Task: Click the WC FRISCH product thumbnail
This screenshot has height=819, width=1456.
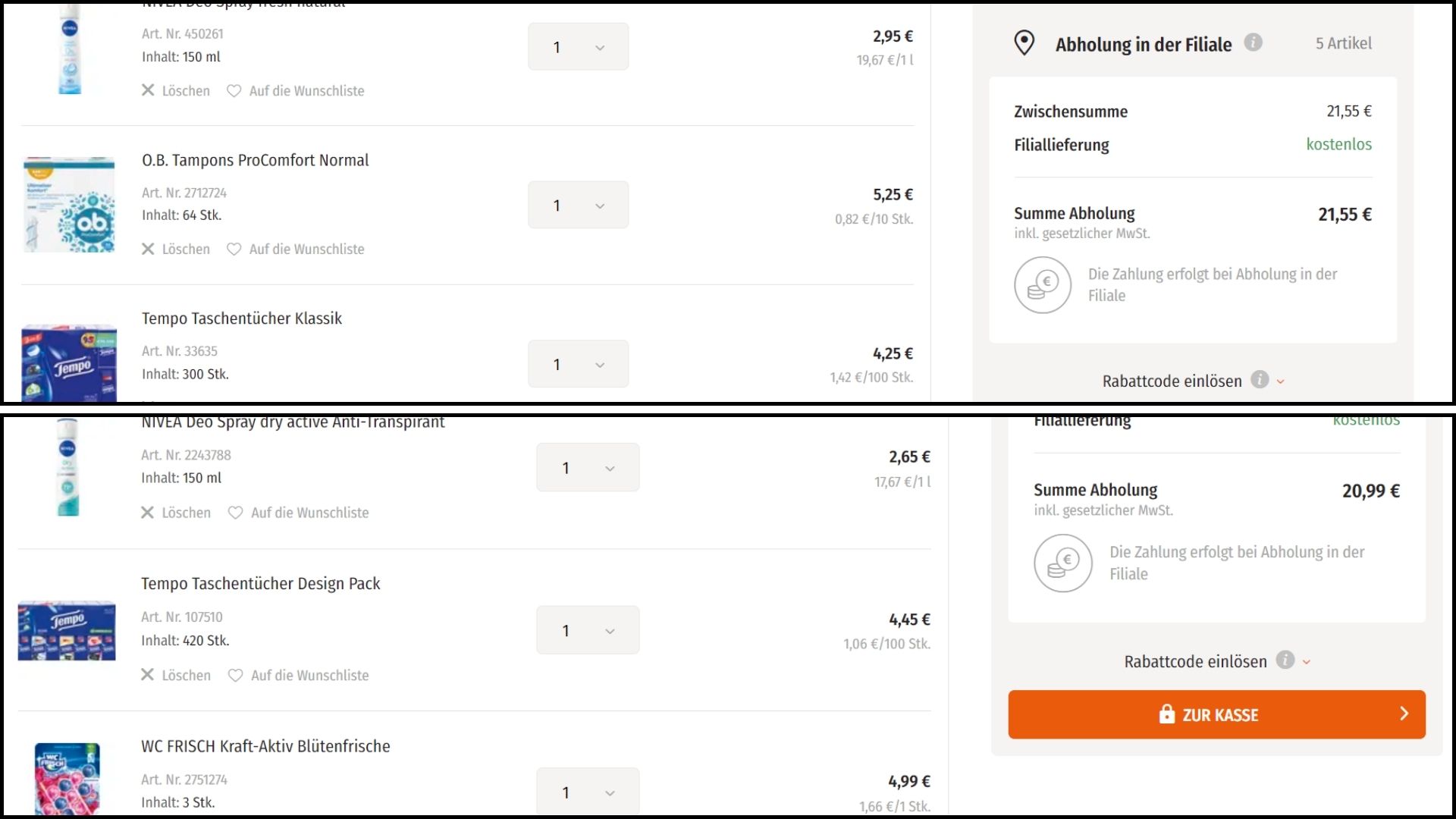Action: [x=67, y=779]
